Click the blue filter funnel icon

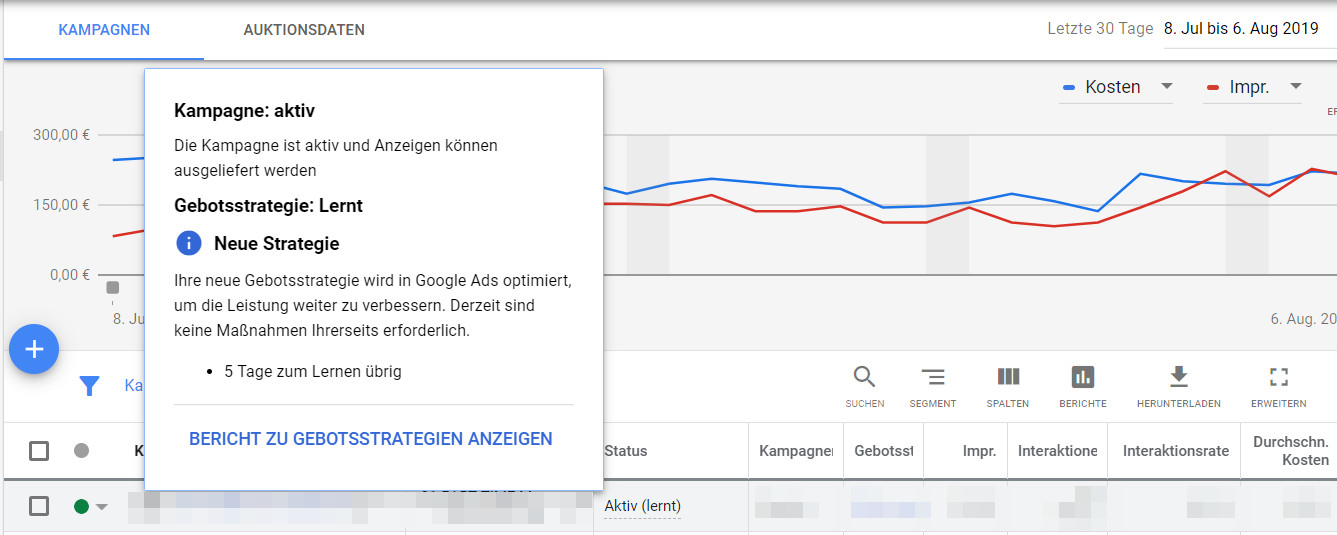coord(89,385)
